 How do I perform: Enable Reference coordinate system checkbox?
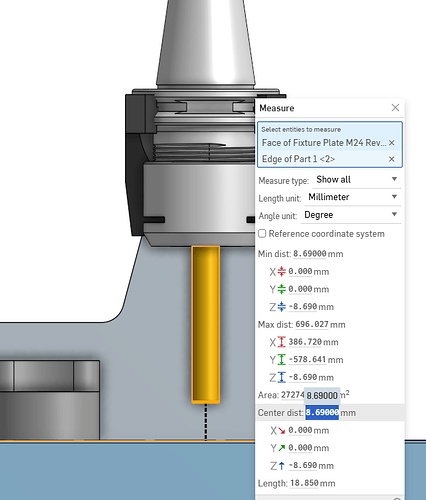tap(262, 233)
